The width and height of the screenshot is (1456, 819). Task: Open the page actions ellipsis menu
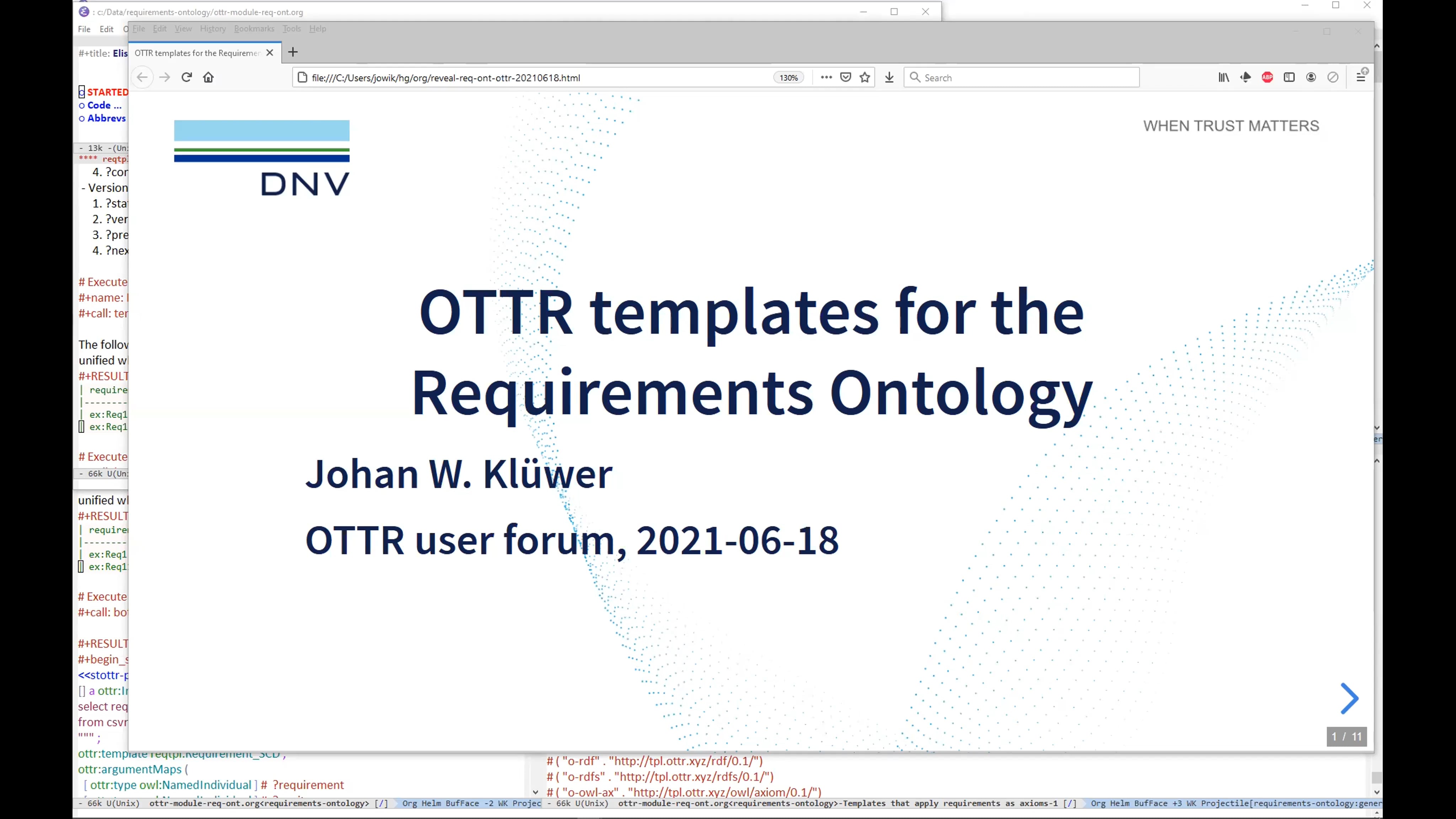tap(826, 77)
